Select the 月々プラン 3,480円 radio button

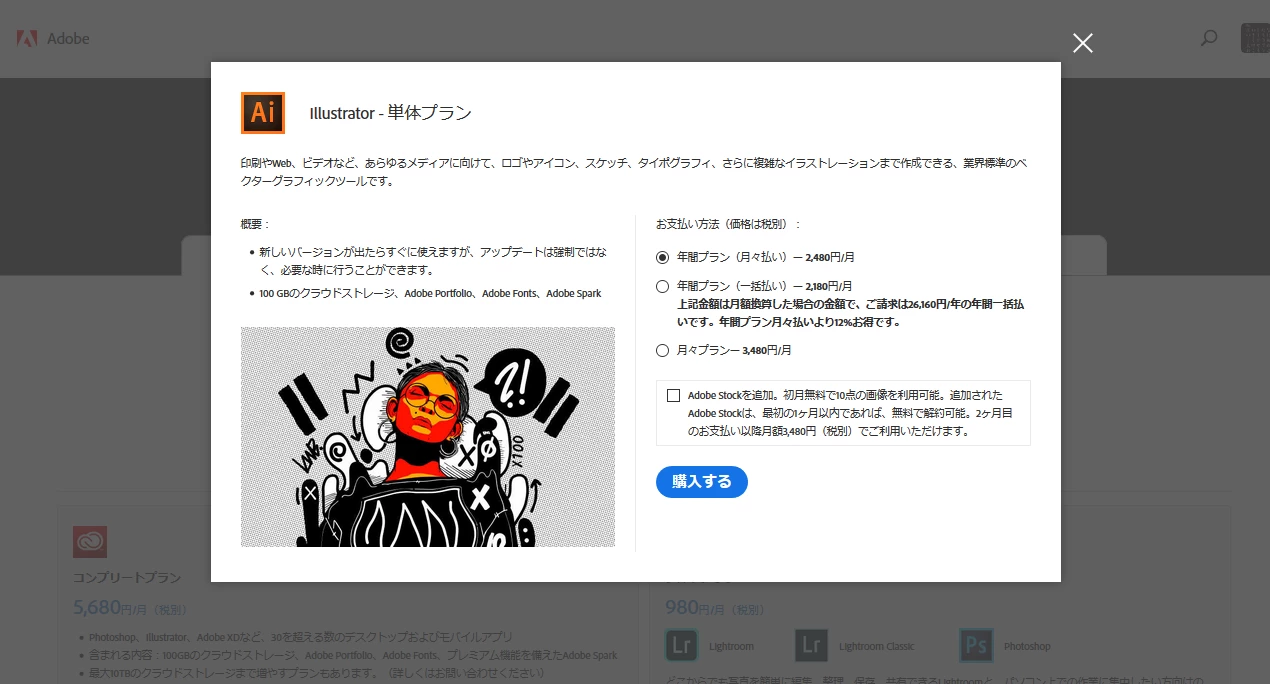coord(662,351)
